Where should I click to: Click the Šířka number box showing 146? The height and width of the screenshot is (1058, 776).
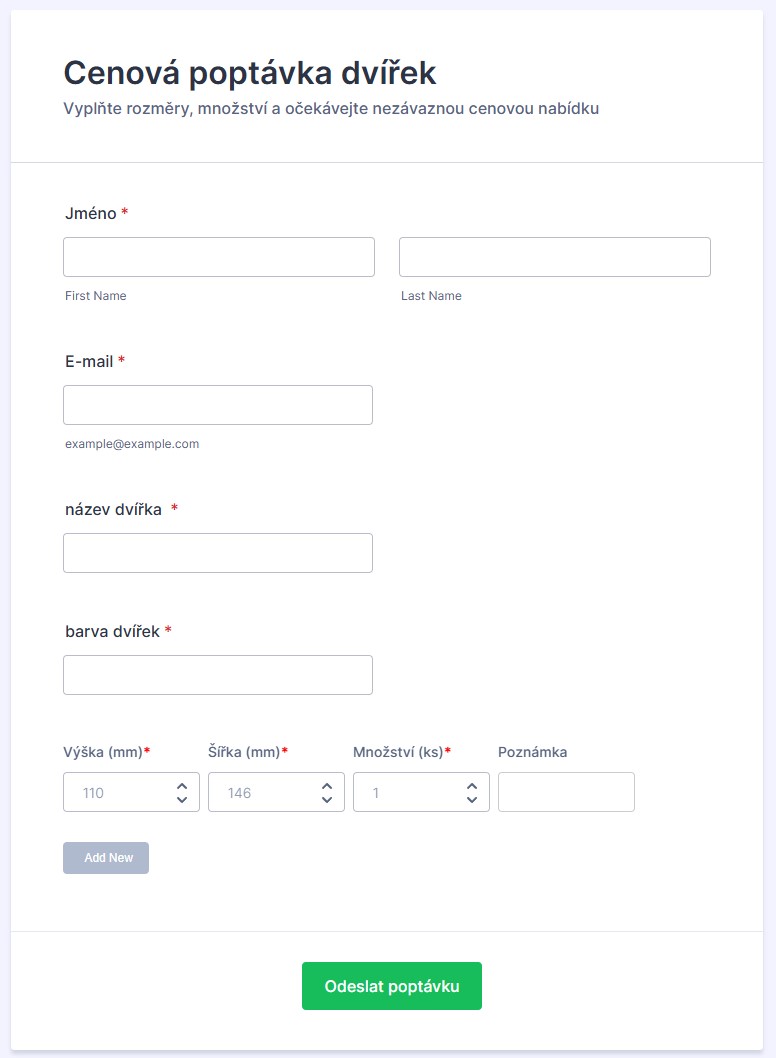pyautogui.click(x=262, y=793)
